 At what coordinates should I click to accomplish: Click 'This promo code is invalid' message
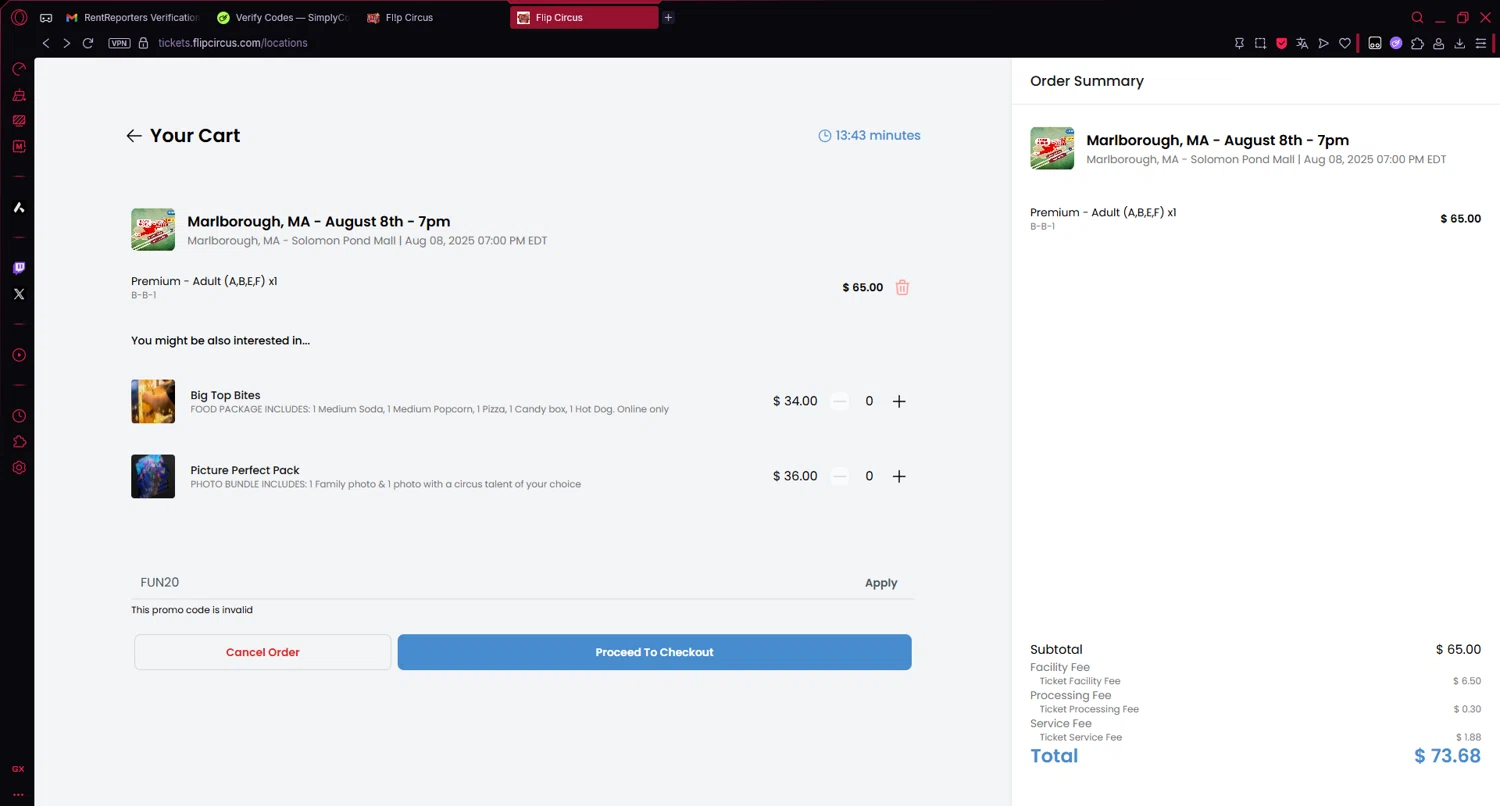192,610
